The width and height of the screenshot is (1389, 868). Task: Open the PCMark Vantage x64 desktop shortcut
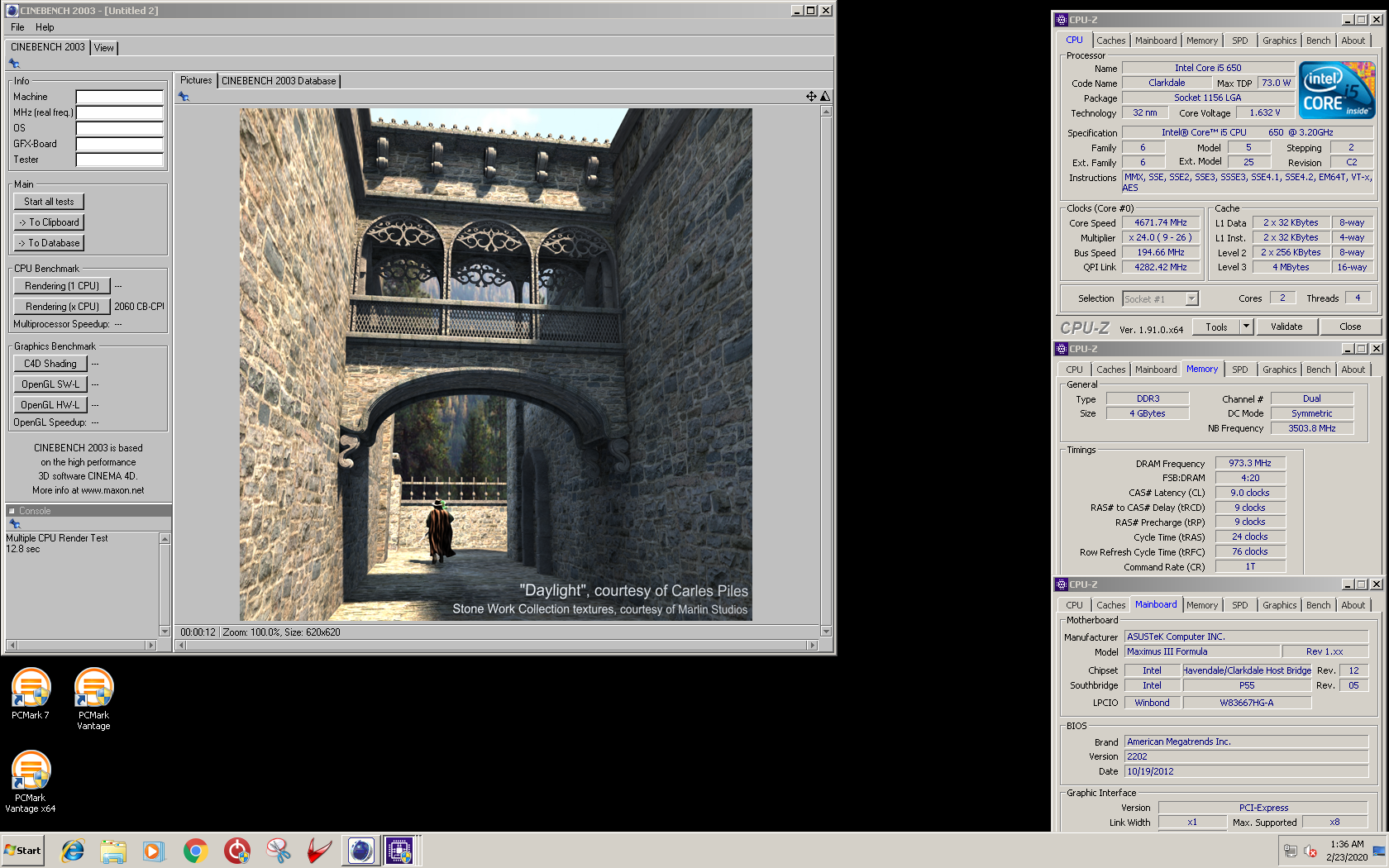[31, 781]
